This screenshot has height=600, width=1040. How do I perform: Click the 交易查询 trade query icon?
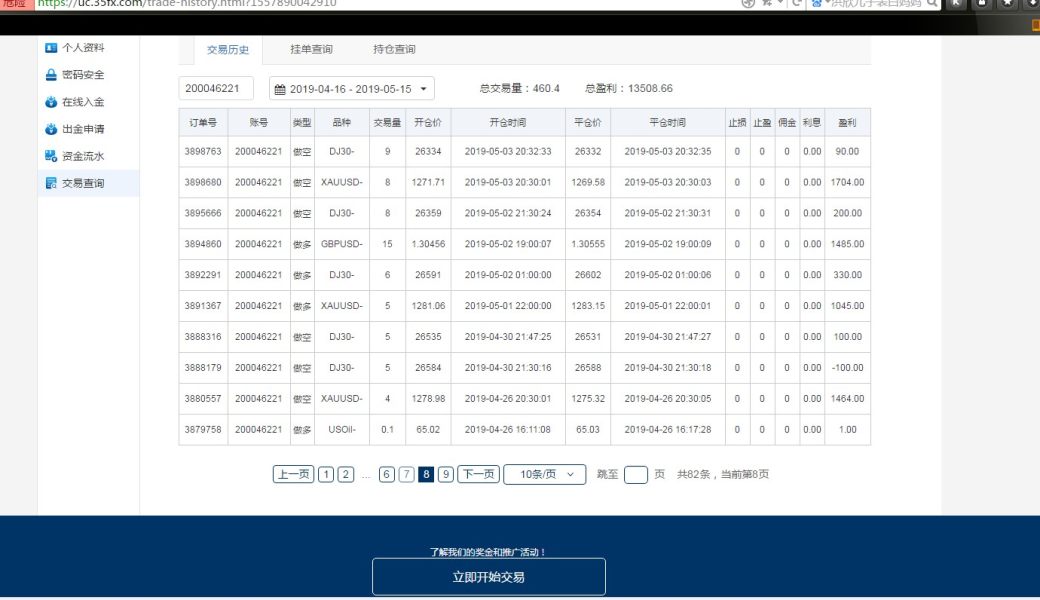click(51, 183)
